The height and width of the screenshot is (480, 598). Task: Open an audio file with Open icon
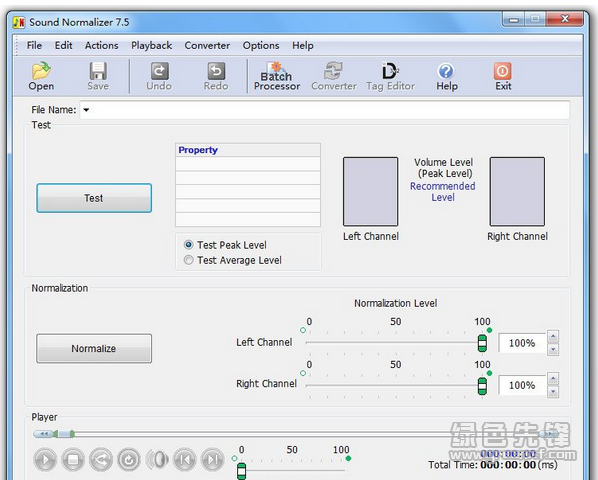coord(41,76)
